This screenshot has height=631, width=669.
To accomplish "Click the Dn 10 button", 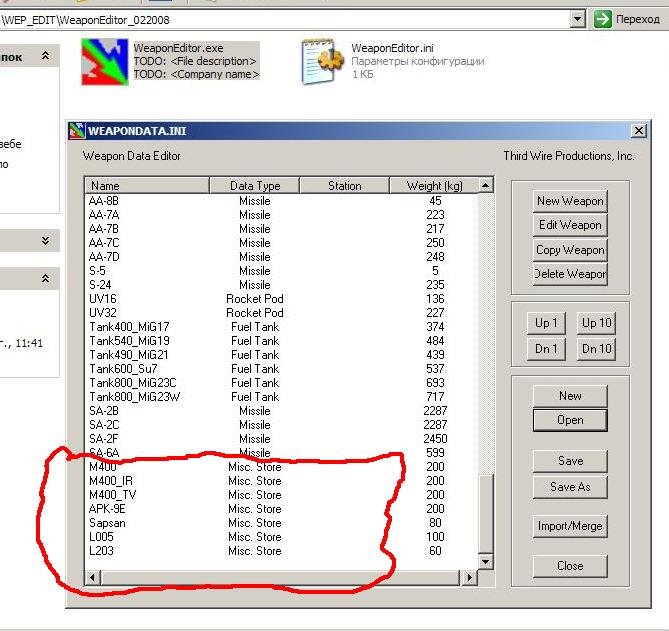I will pos(596,349).
